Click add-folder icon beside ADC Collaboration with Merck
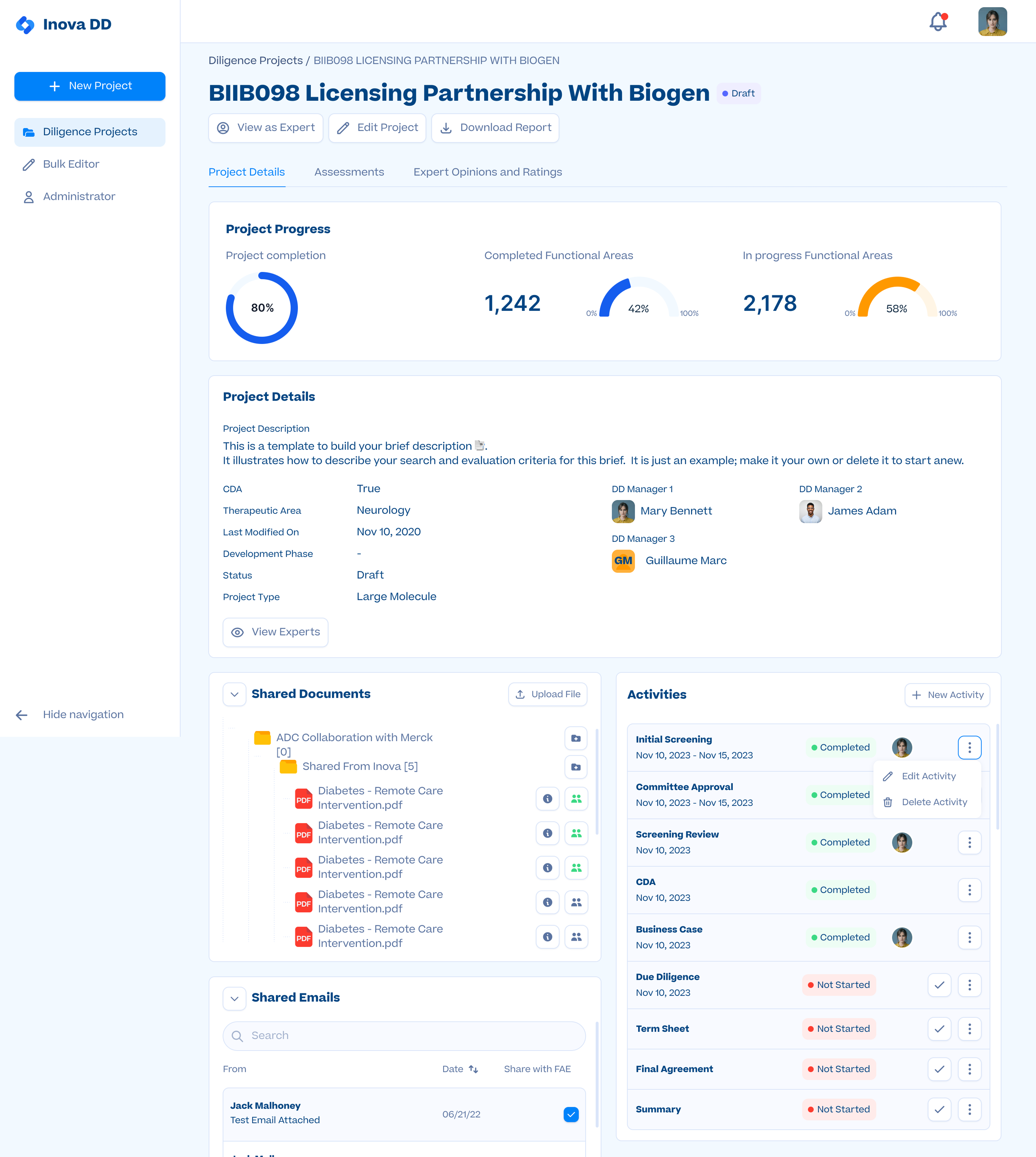The height and width of the screenshot is (1157, 1036). point(576,739)
